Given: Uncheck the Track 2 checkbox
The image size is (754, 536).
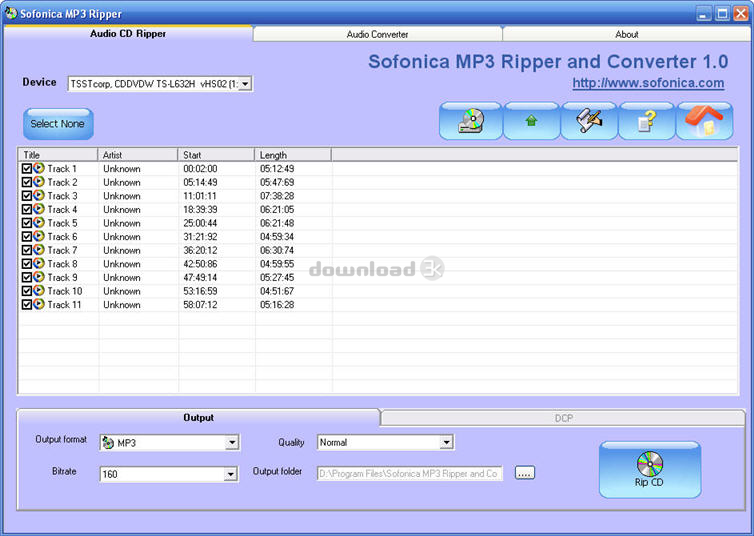Looking at the screenshot, I should pos(27,182).
